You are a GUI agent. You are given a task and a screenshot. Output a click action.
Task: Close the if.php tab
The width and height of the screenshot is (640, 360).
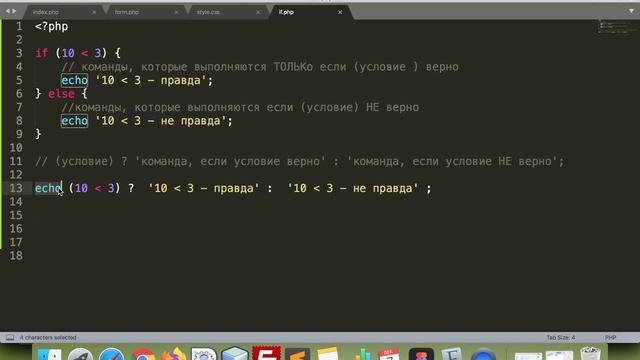pos(340,12)
